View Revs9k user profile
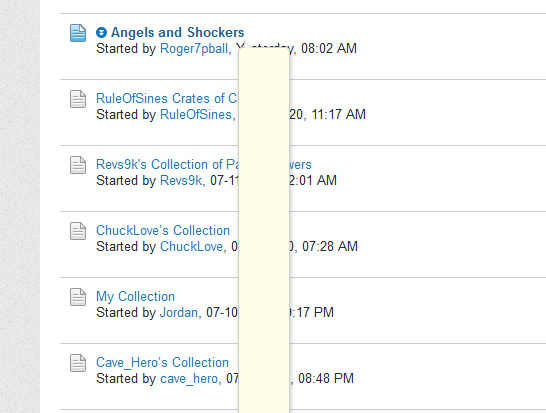Screen dimensions: 546x413 click(181, 180)
